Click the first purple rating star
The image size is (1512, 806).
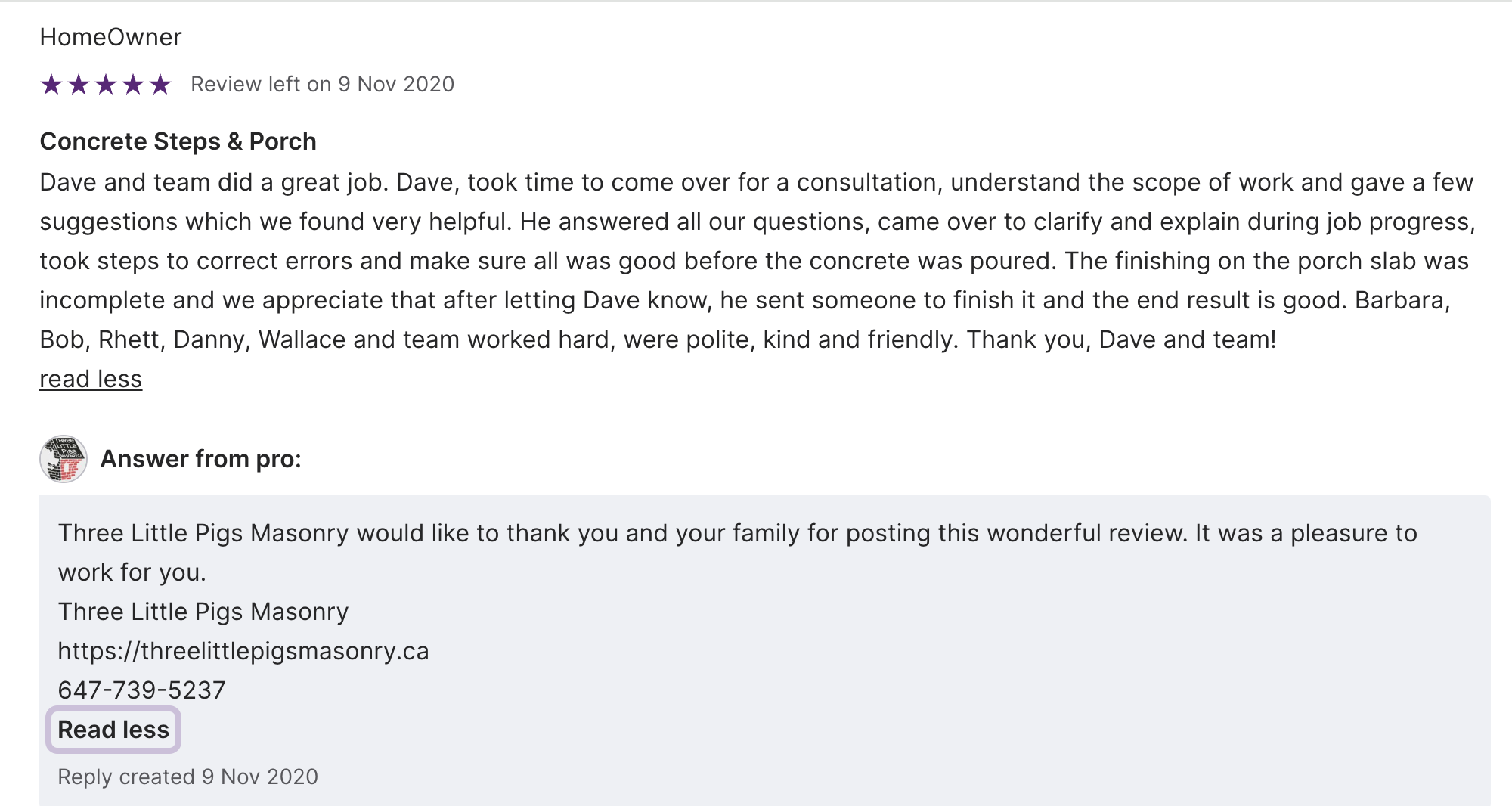pos(51,84)
